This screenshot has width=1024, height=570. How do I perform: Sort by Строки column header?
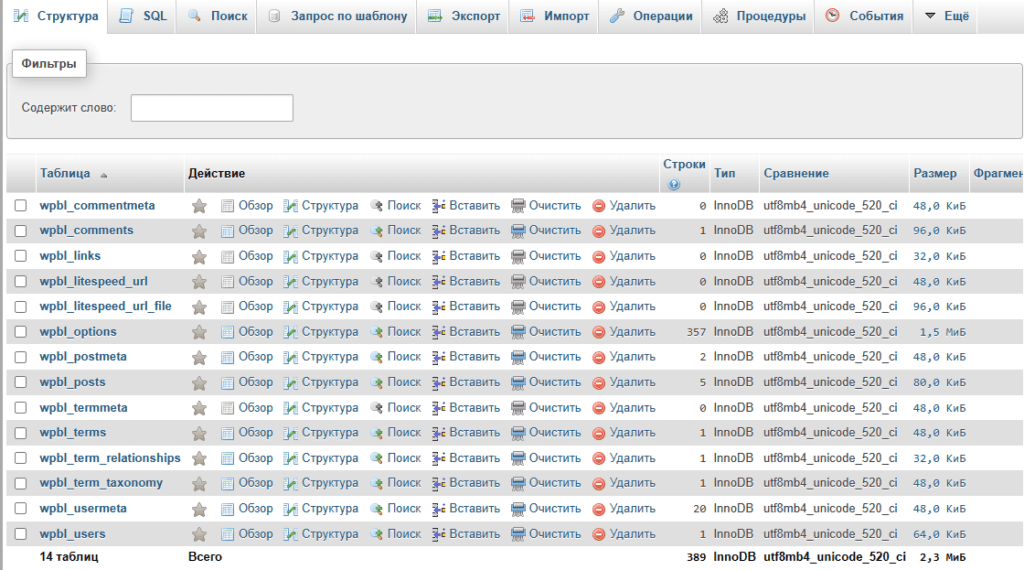(684, 165)
